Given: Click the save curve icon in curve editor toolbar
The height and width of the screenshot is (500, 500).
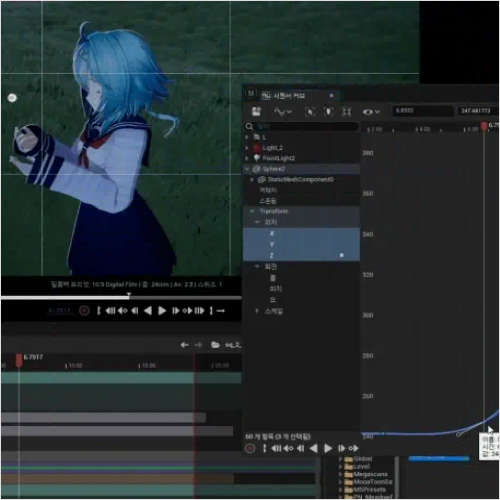Looking at the screenshot, I should click(x=256, y=112).
